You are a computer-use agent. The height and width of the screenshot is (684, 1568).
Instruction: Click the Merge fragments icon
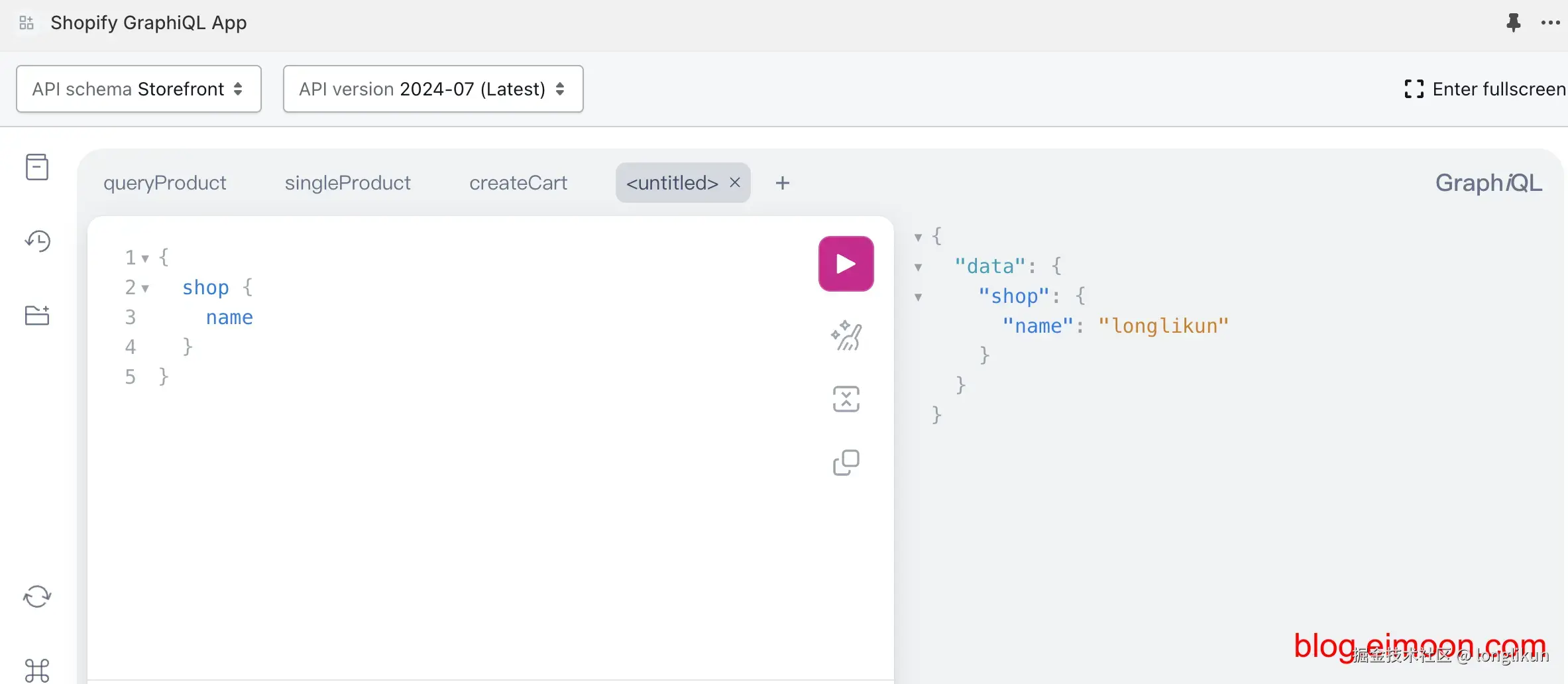click(846, 399)
